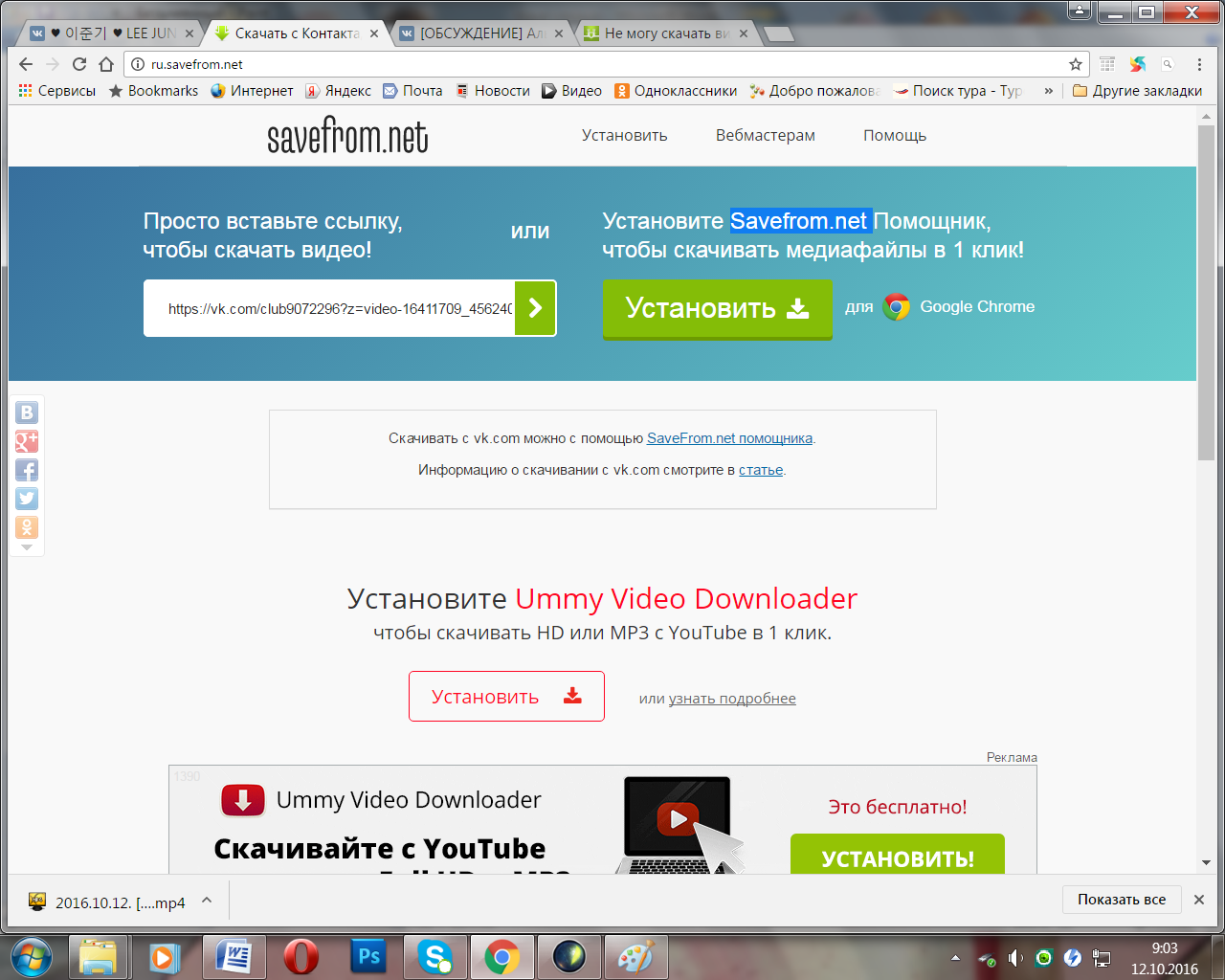
Task: Click the magnifier extension icon in toolbar
Action: point(1168,64)
